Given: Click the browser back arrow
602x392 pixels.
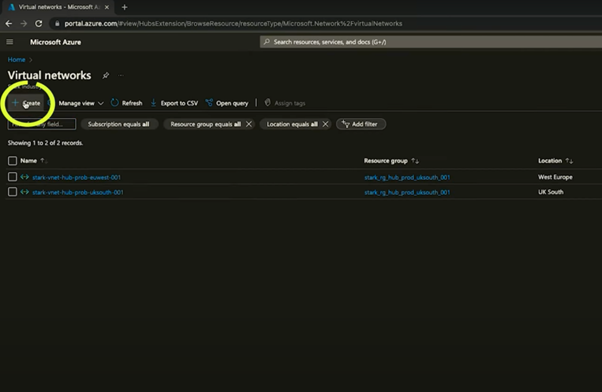Looking at the screenshot, I should (8, 24).
